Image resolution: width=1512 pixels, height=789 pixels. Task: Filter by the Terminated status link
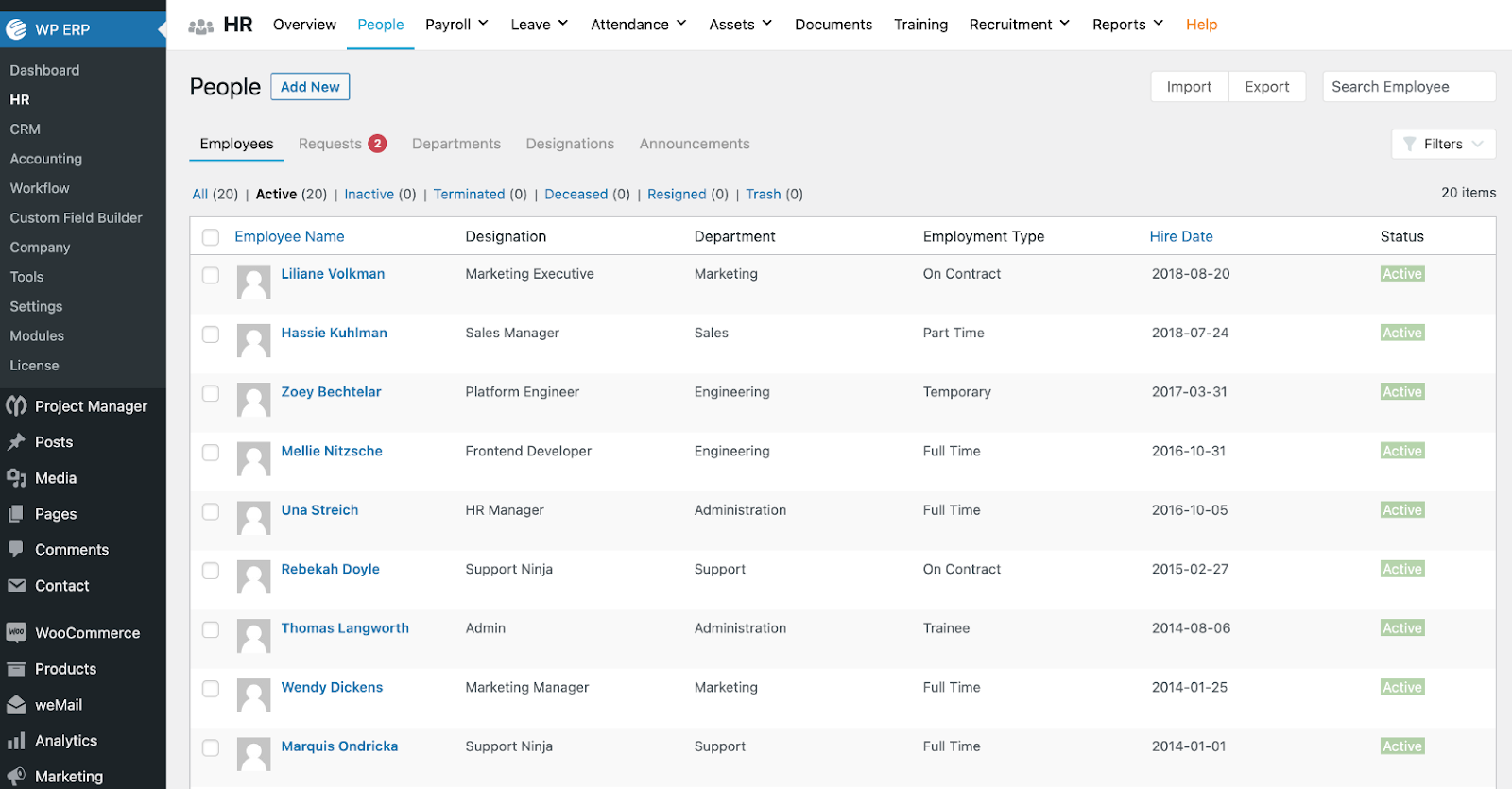click(469, 194)
